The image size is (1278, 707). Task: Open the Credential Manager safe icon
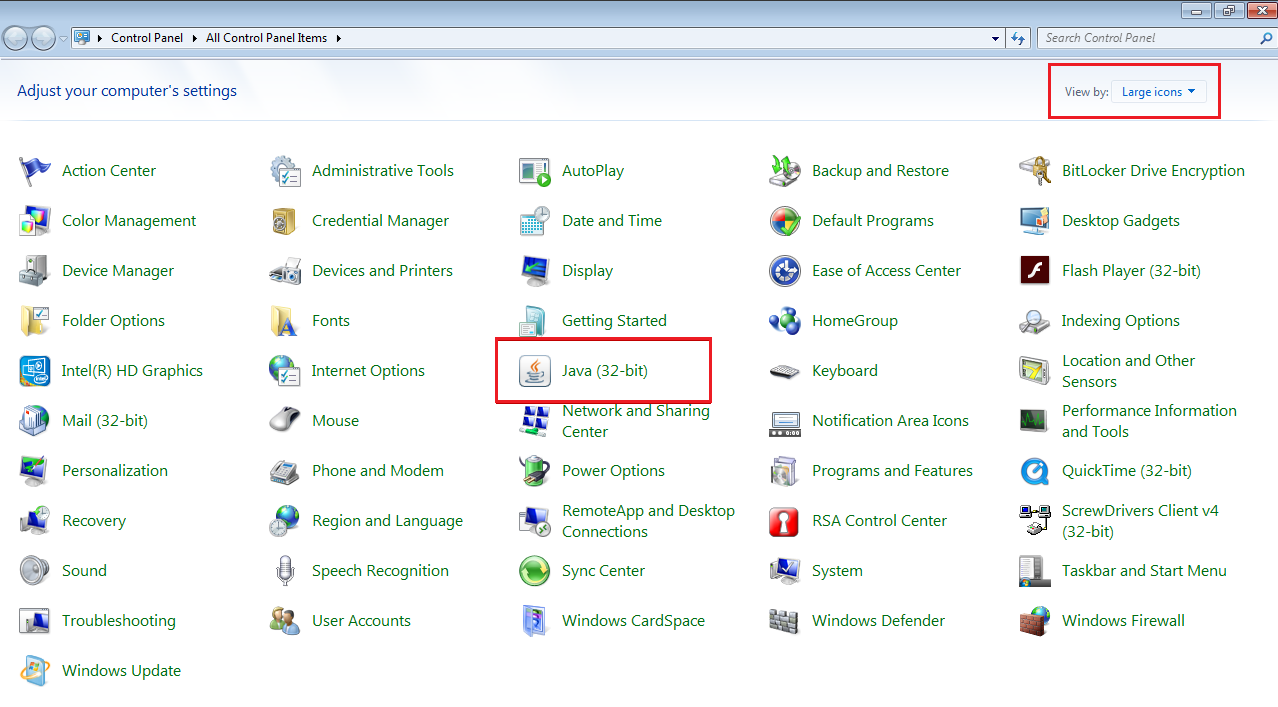point(285,221)
